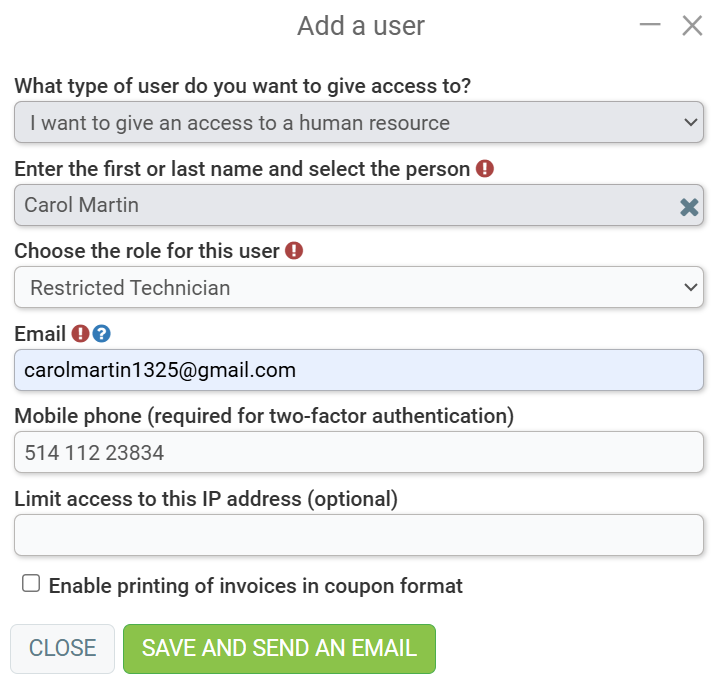Open the user type dropdown
This screenshot has width=715, height=680.
(x=359, y=122)
